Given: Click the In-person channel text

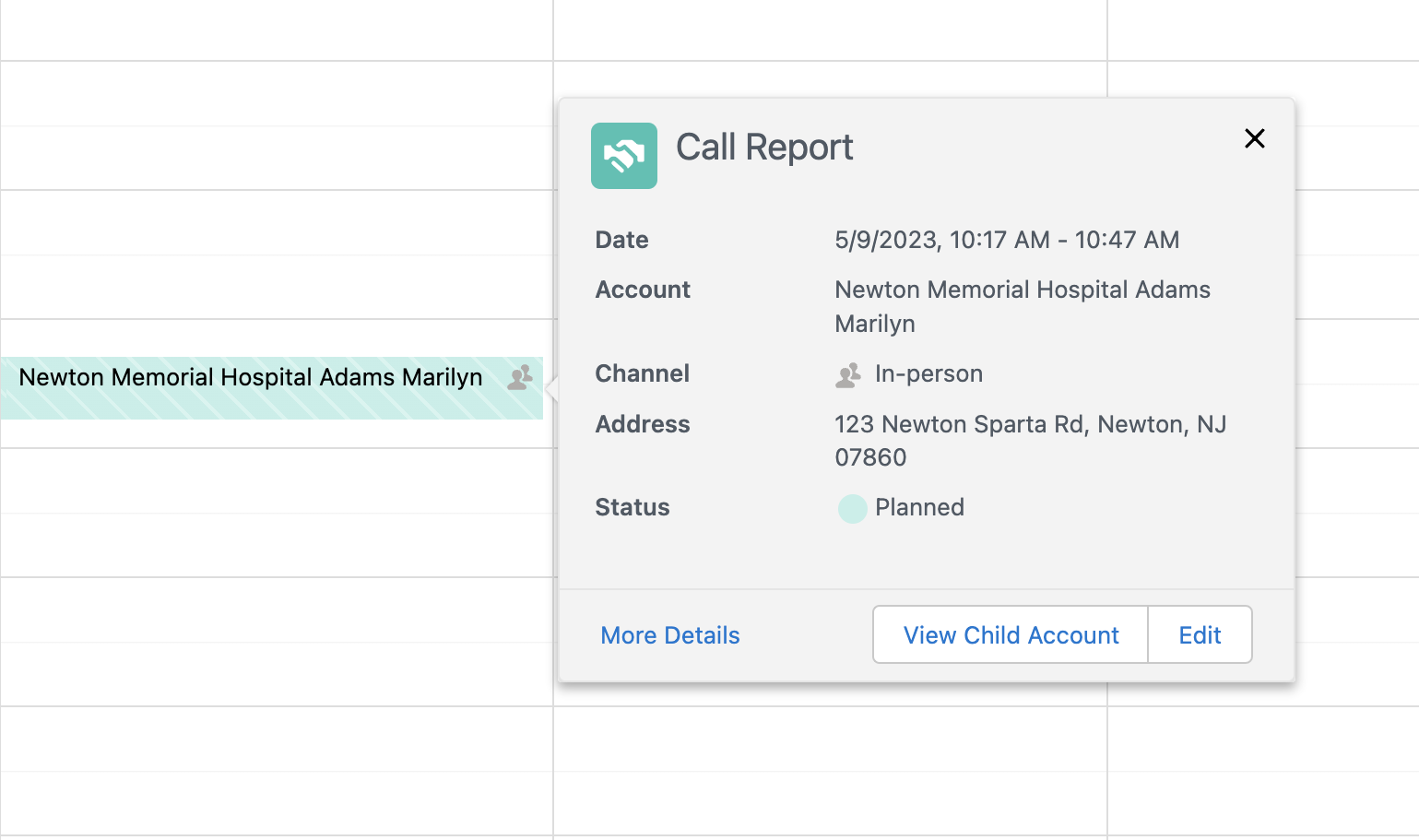Looking at the screenshot, I should point(928,374).
